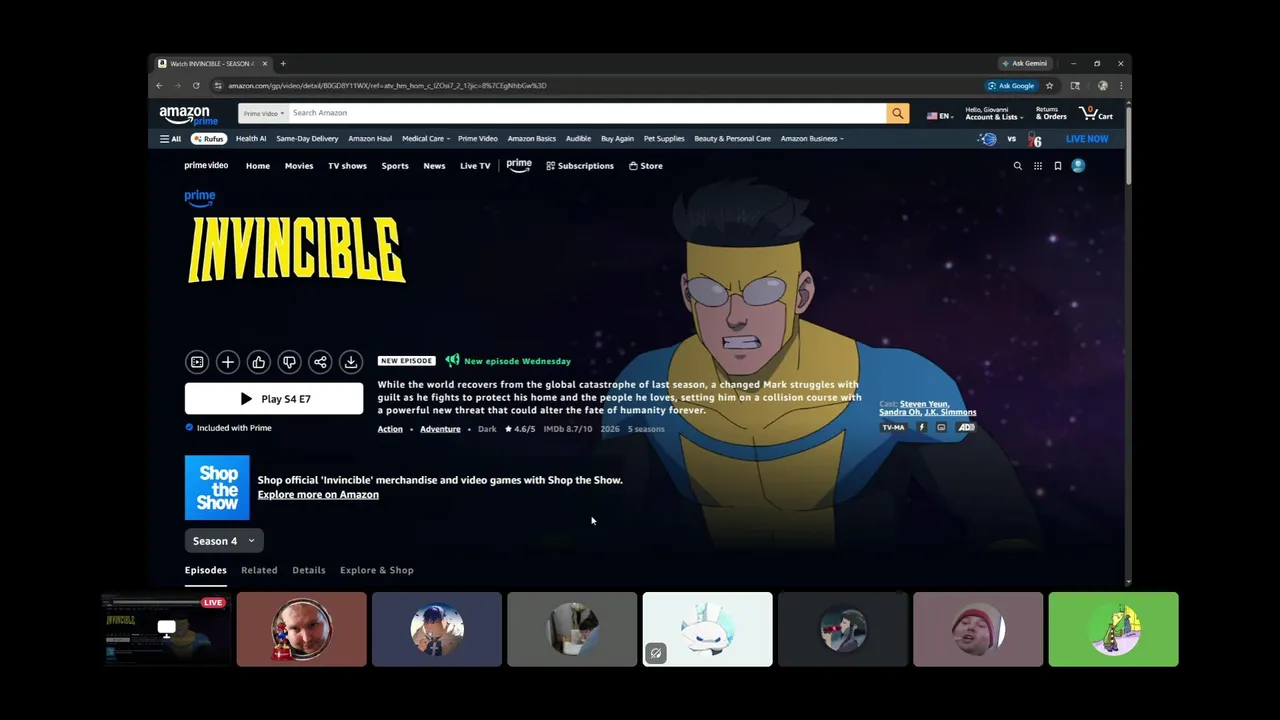Open the TV shows menu item
The height and width of the screenshot is (720, 1280).
(347, 166)
